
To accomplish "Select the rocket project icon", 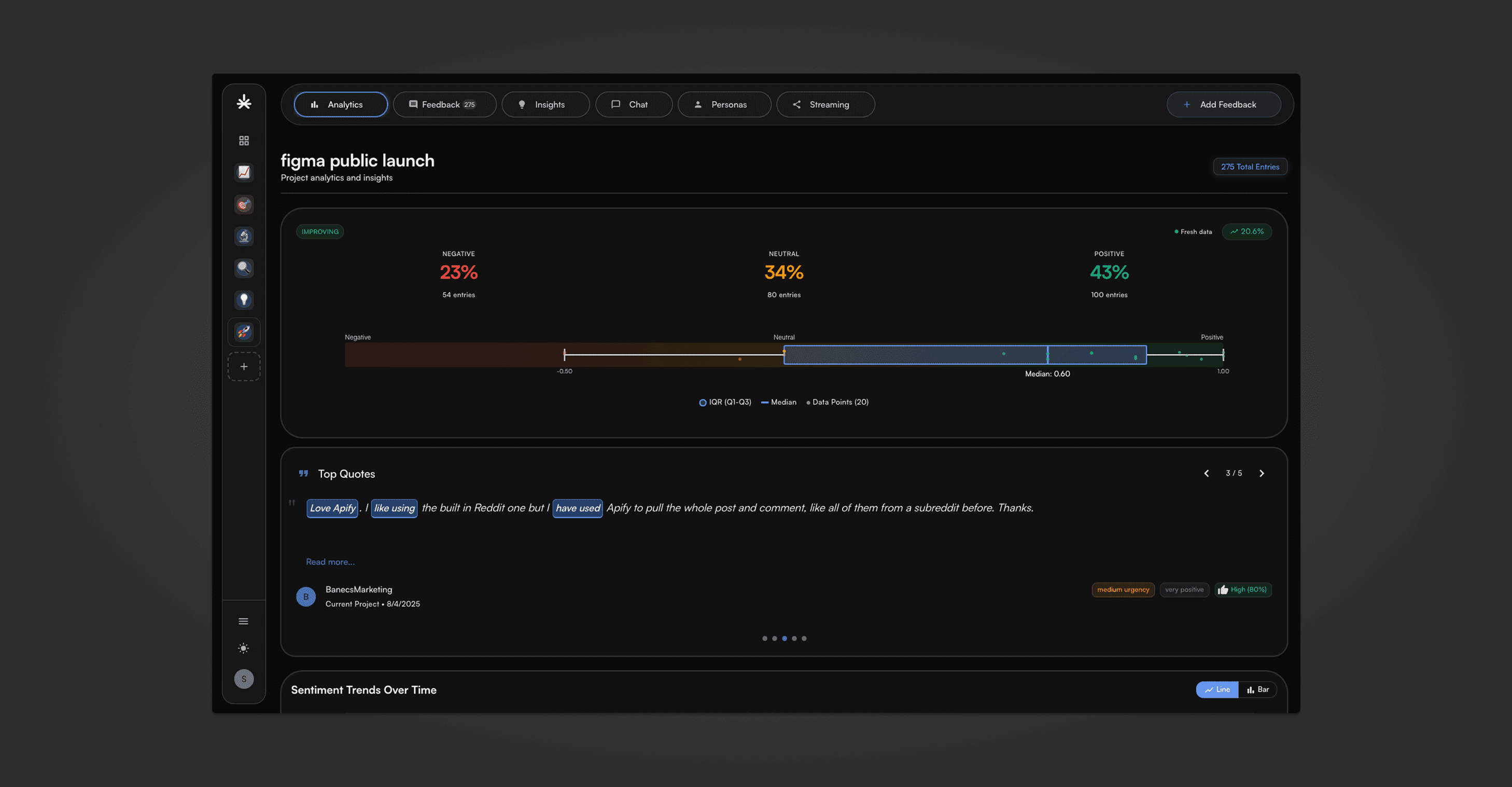I will coord(244,332).
